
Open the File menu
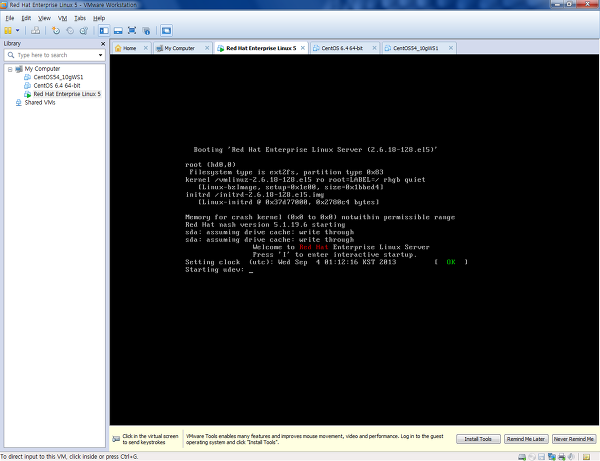coord(10,18)
